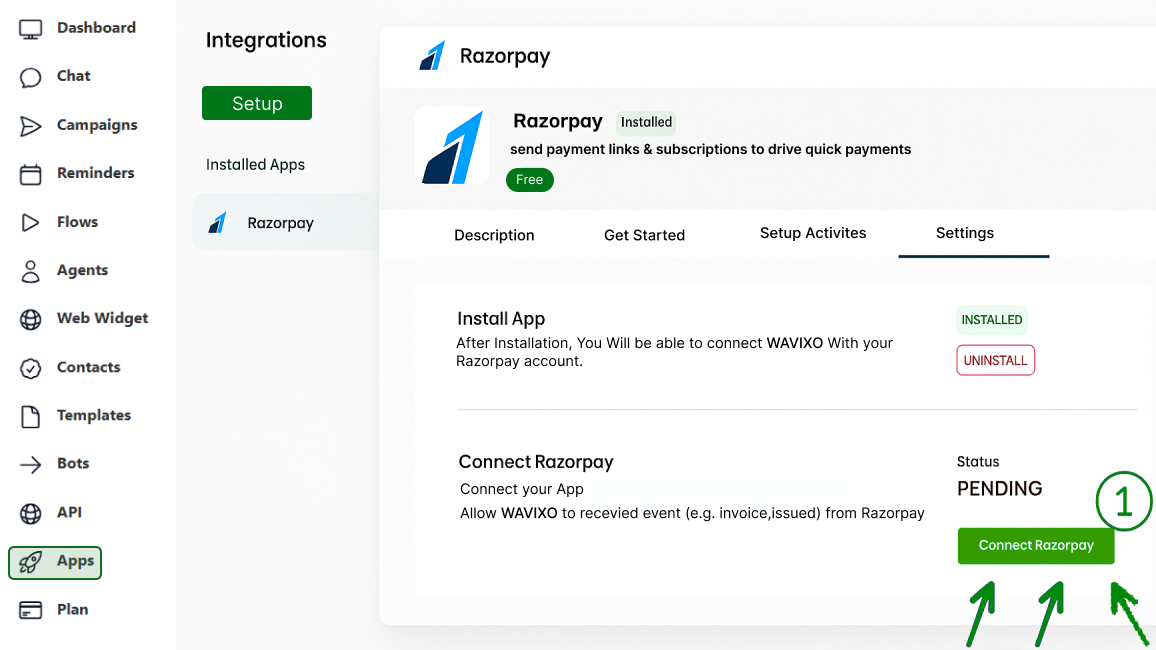The image size is (1156, 650).
Task: Click the Plan card icon
Action: pyautogui.click(x=31, y=610)
